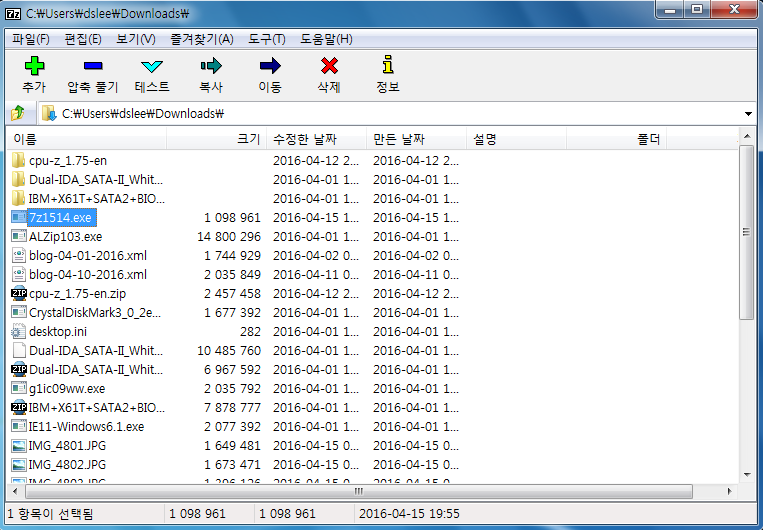Image resolution: width=763 pixels, height=530 pixels.
Task: Run the 테스트 (Test) toolbar icon
Action: 152,67
